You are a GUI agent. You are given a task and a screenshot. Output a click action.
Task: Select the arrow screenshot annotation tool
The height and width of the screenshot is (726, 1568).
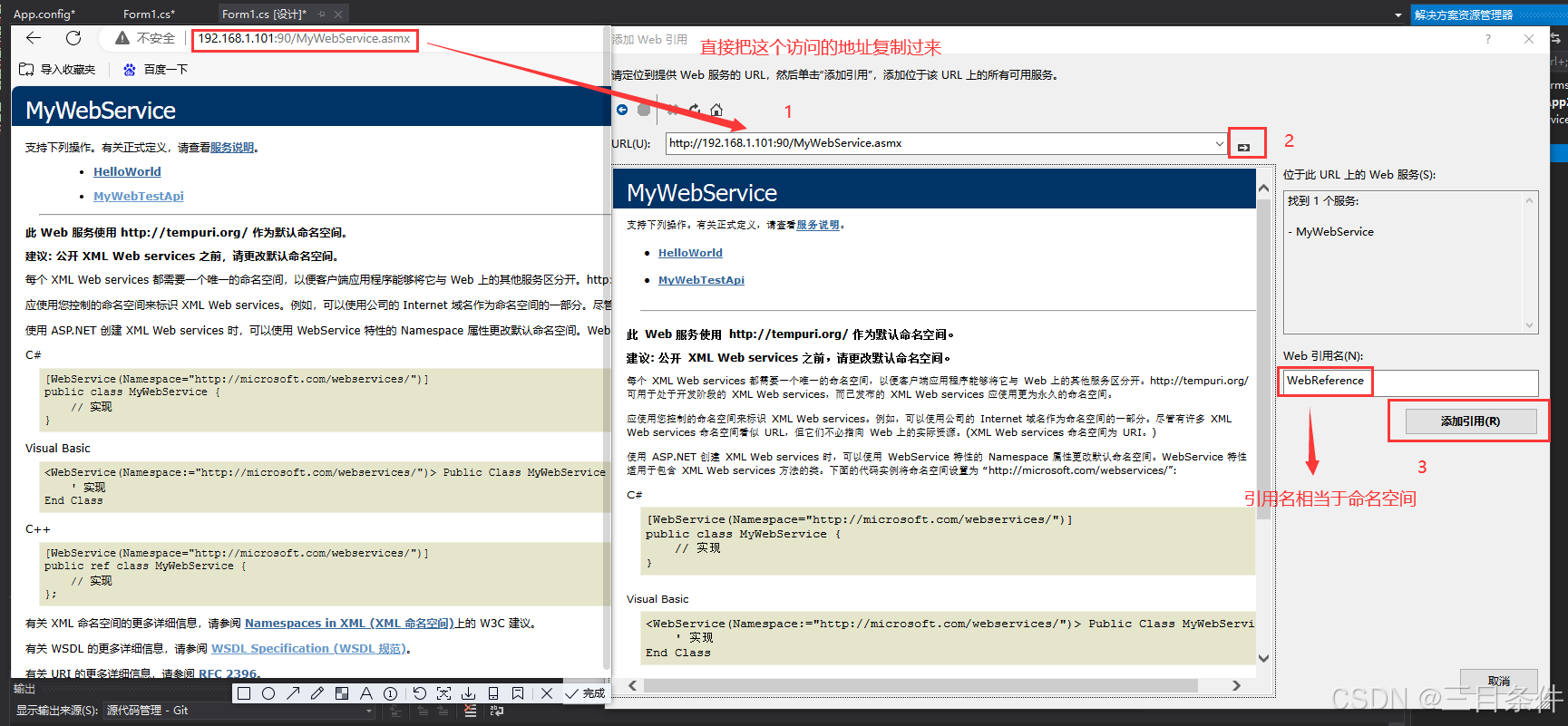pos(293,693)
